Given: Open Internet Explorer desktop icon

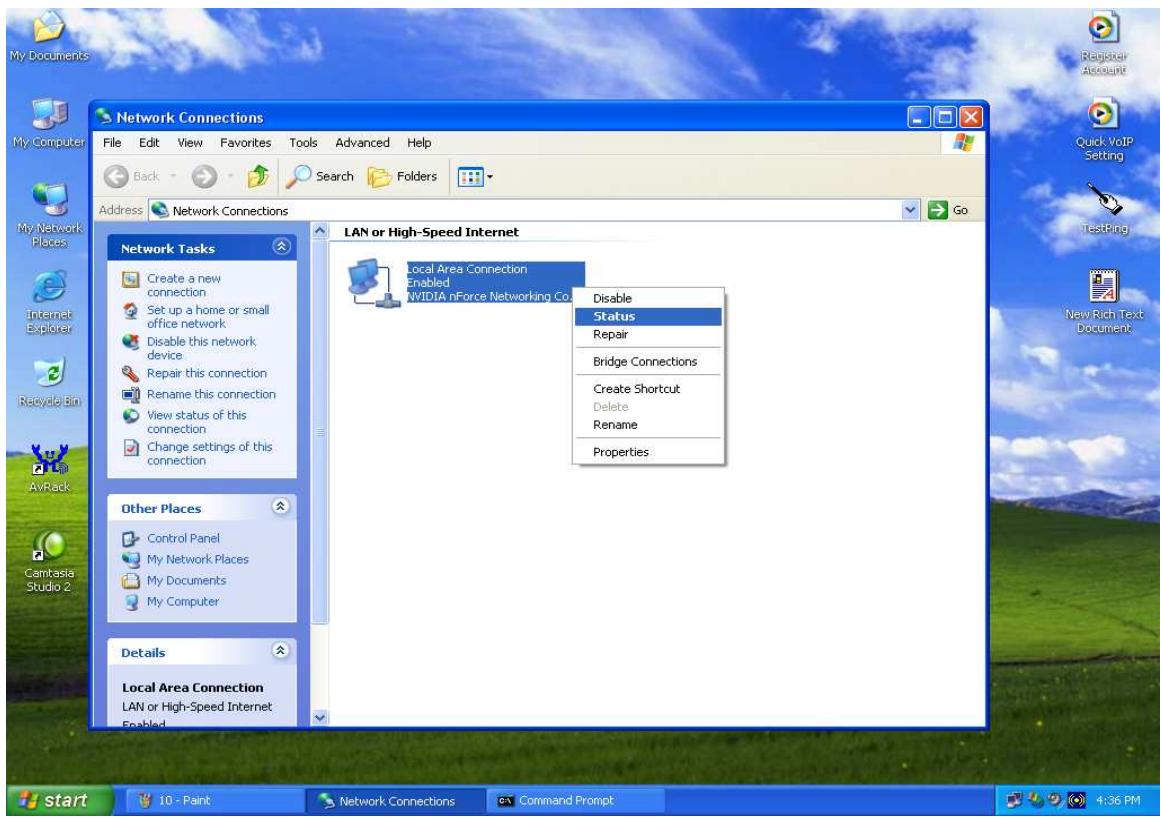Looking at the screenshot, I should (49, 302).
